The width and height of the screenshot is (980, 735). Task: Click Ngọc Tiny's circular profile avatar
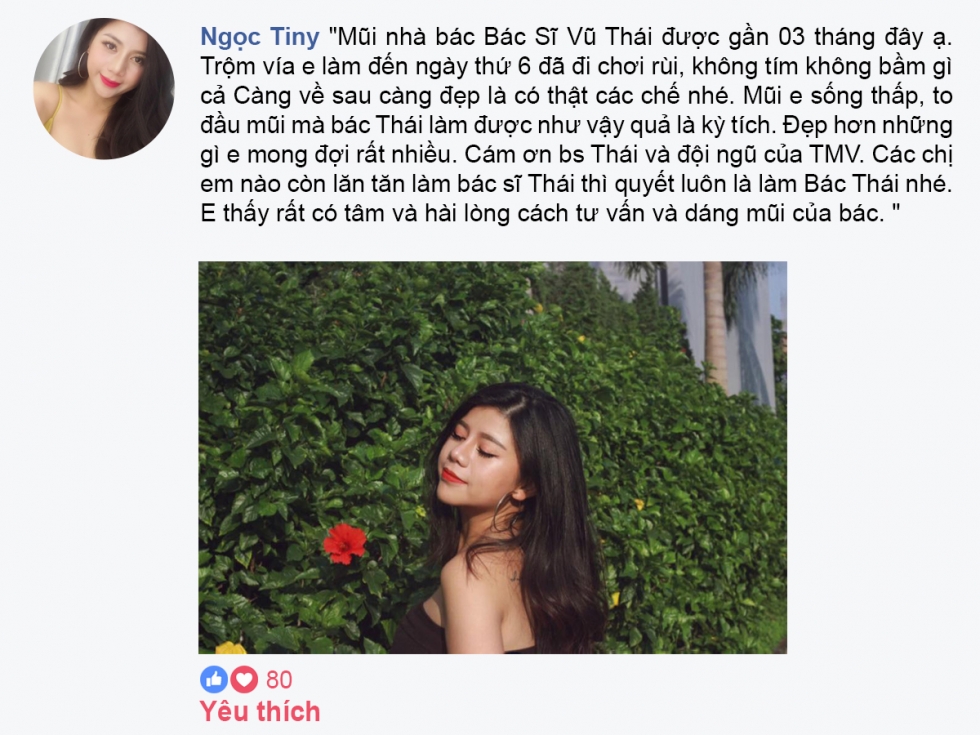(104, 88)
